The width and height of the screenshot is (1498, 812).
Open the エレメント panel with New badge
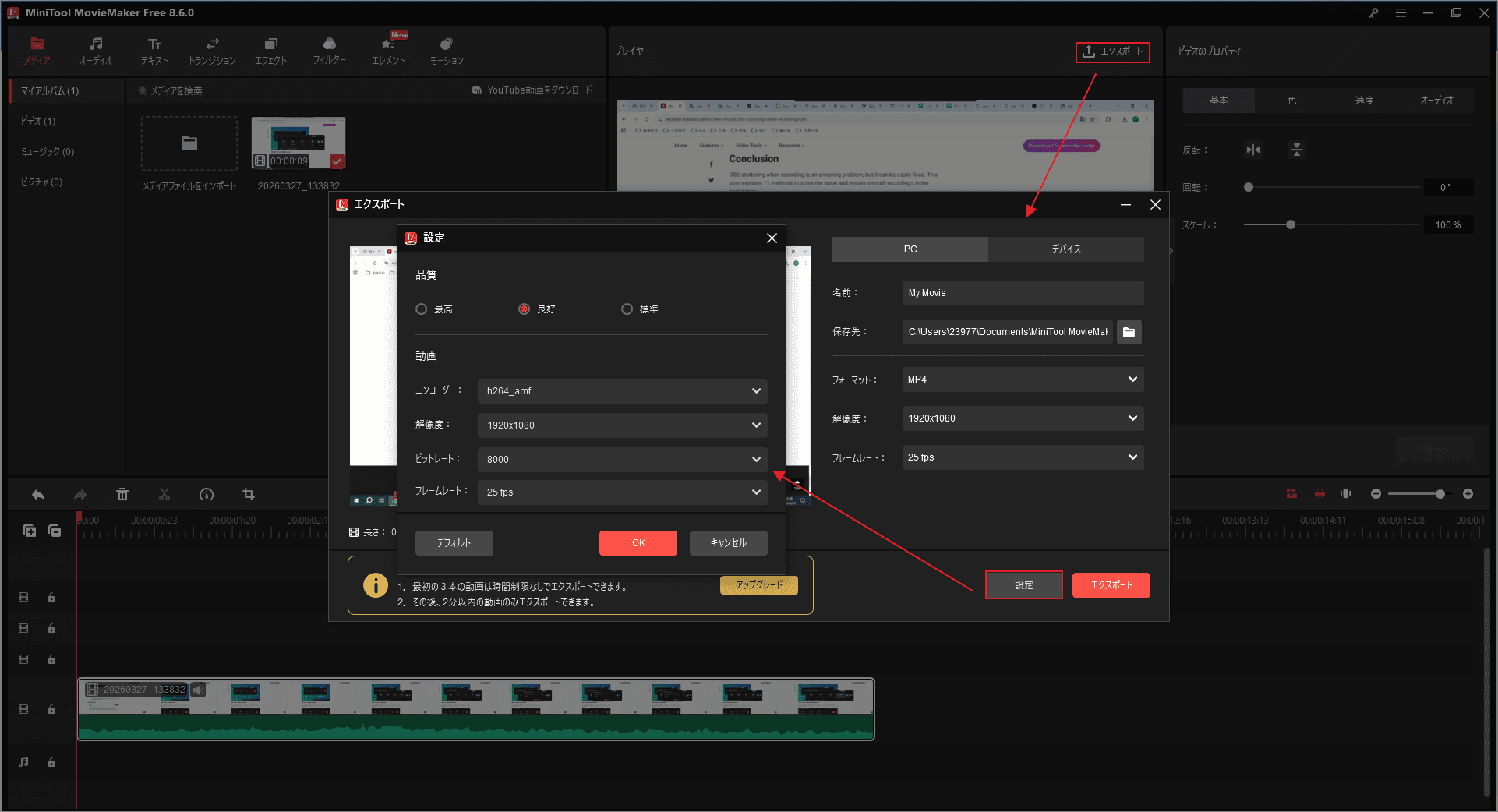387,50
